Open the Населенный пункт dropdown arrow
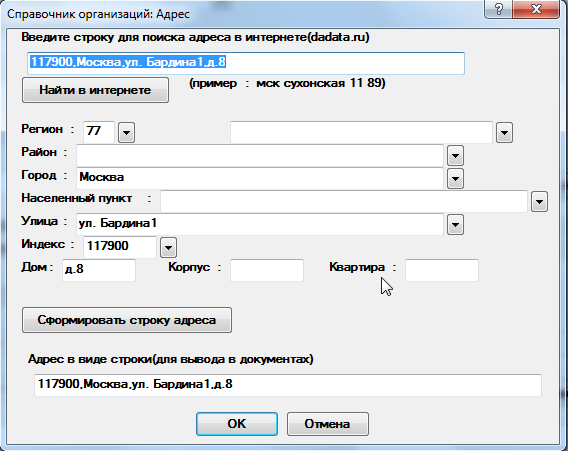The height and width of the screenshot is (451, 568). (539, 202)
